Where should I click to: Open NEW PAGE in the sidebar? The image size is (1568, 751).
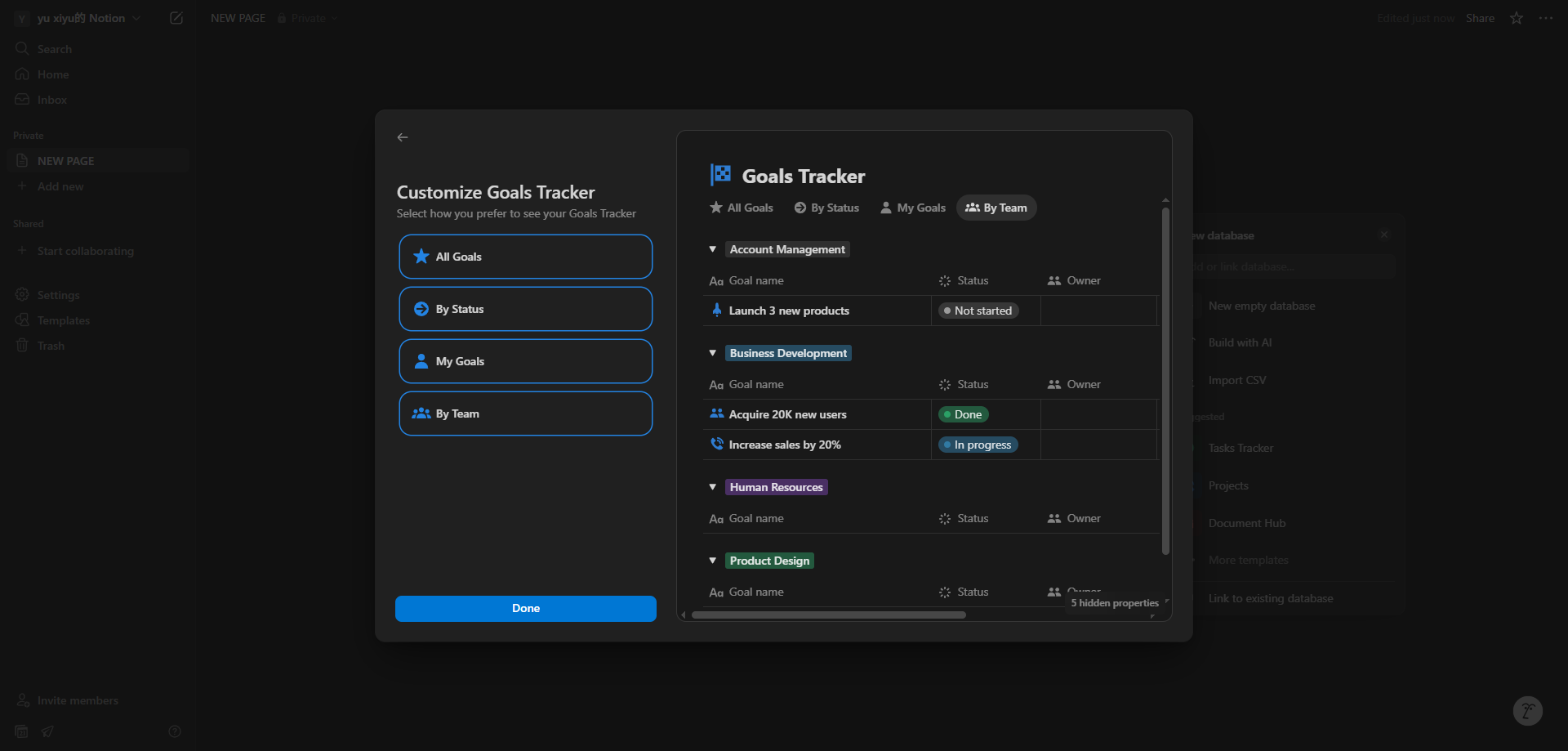click(98, 161)
